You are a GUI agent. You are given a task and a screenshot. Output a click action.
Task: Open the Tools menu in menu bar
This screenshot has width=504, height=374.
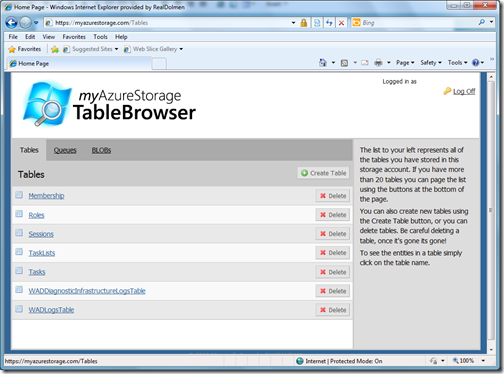tap(100, 37)
